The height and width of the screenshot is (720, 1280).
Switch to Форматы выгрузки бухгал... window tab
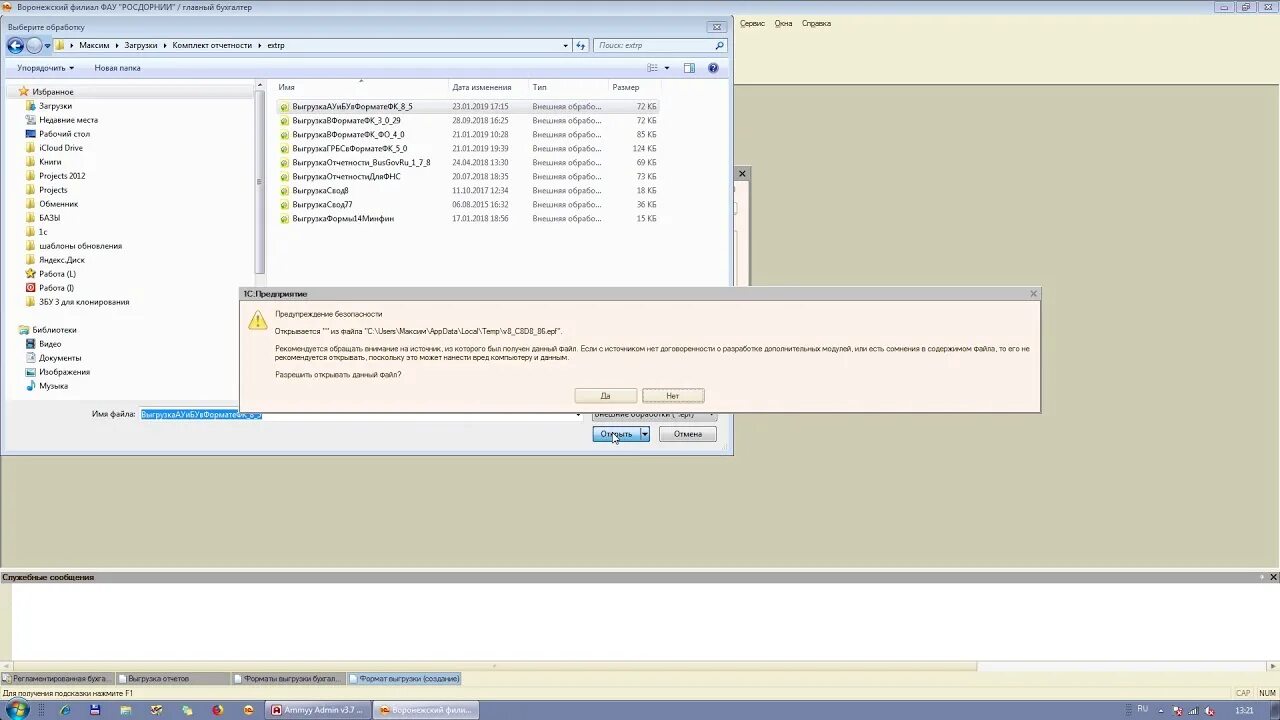(288, 678)
